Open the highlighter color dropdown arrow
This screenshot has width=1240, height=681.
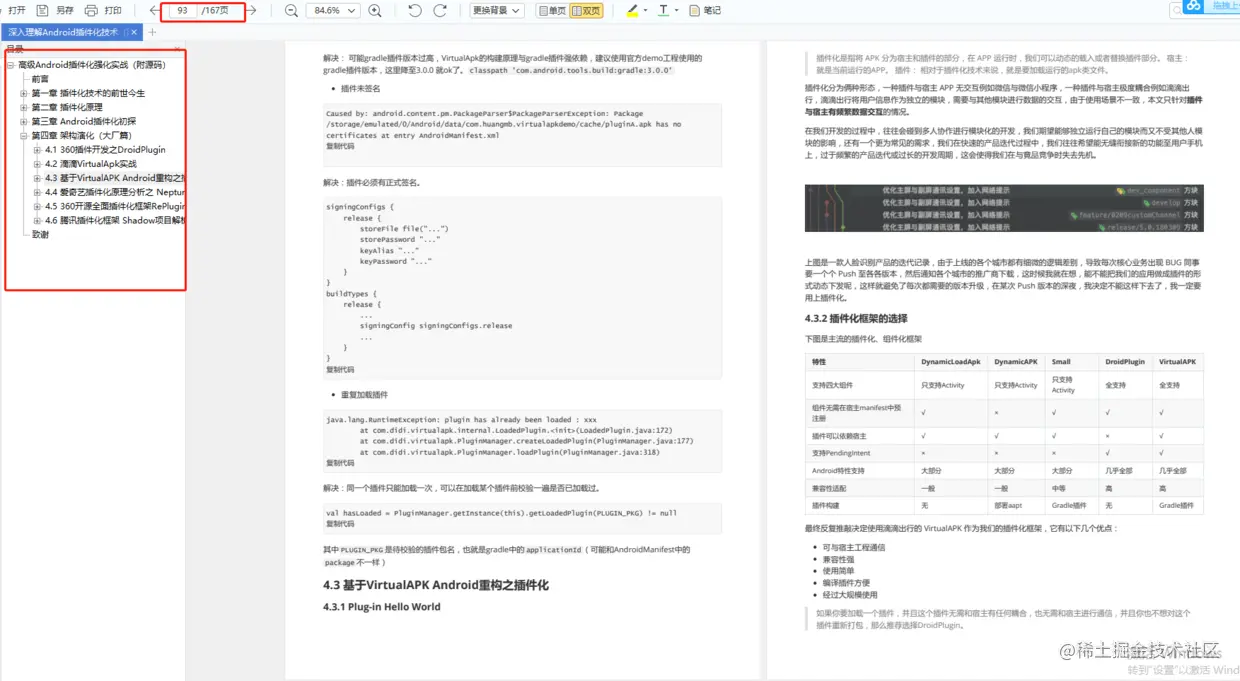pyautogui.click(x=644, y=11)
